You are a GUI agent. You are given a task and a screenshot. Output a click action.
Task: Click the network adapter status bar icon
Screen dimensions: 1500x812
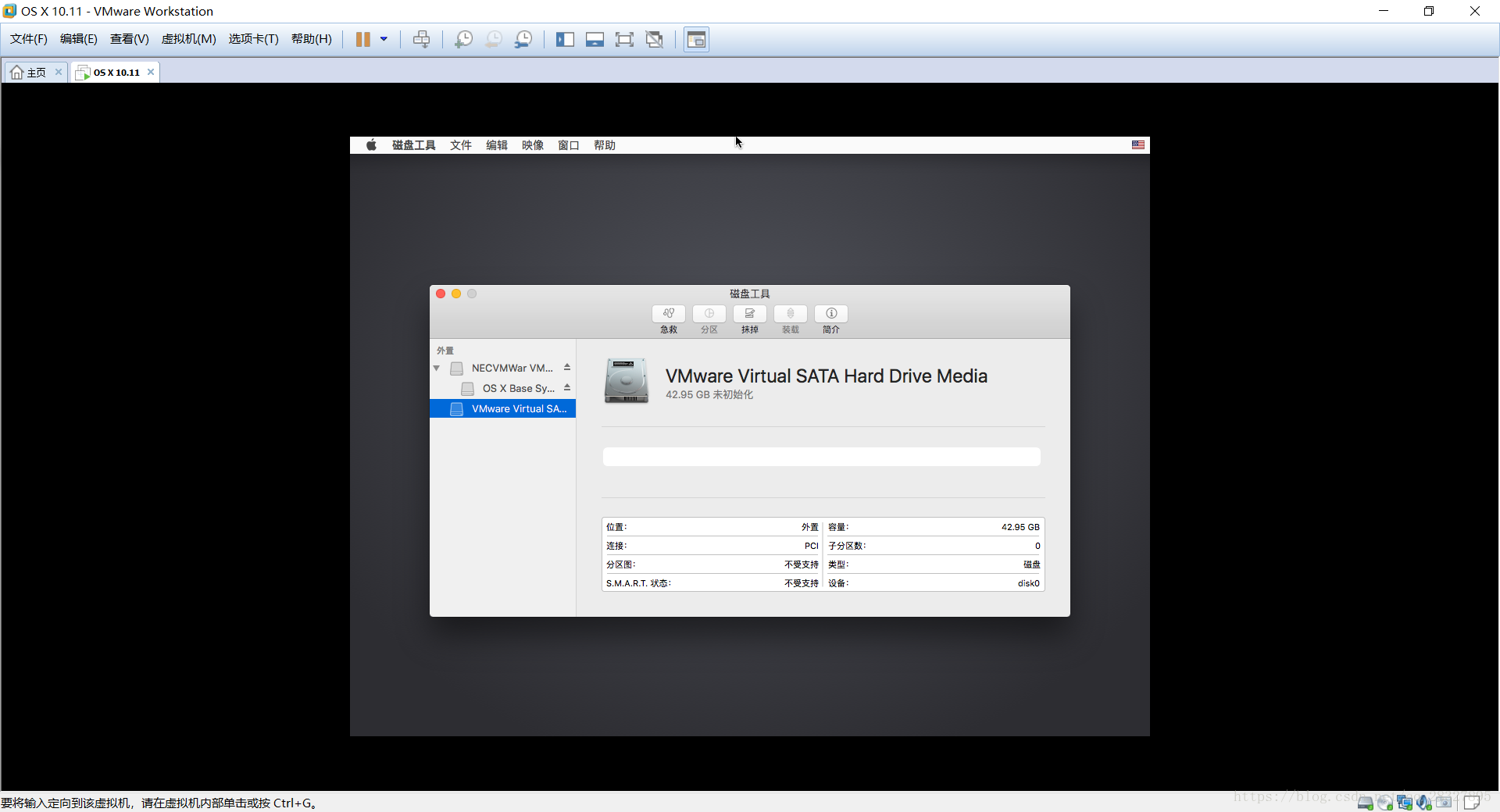pos(1405,803)
